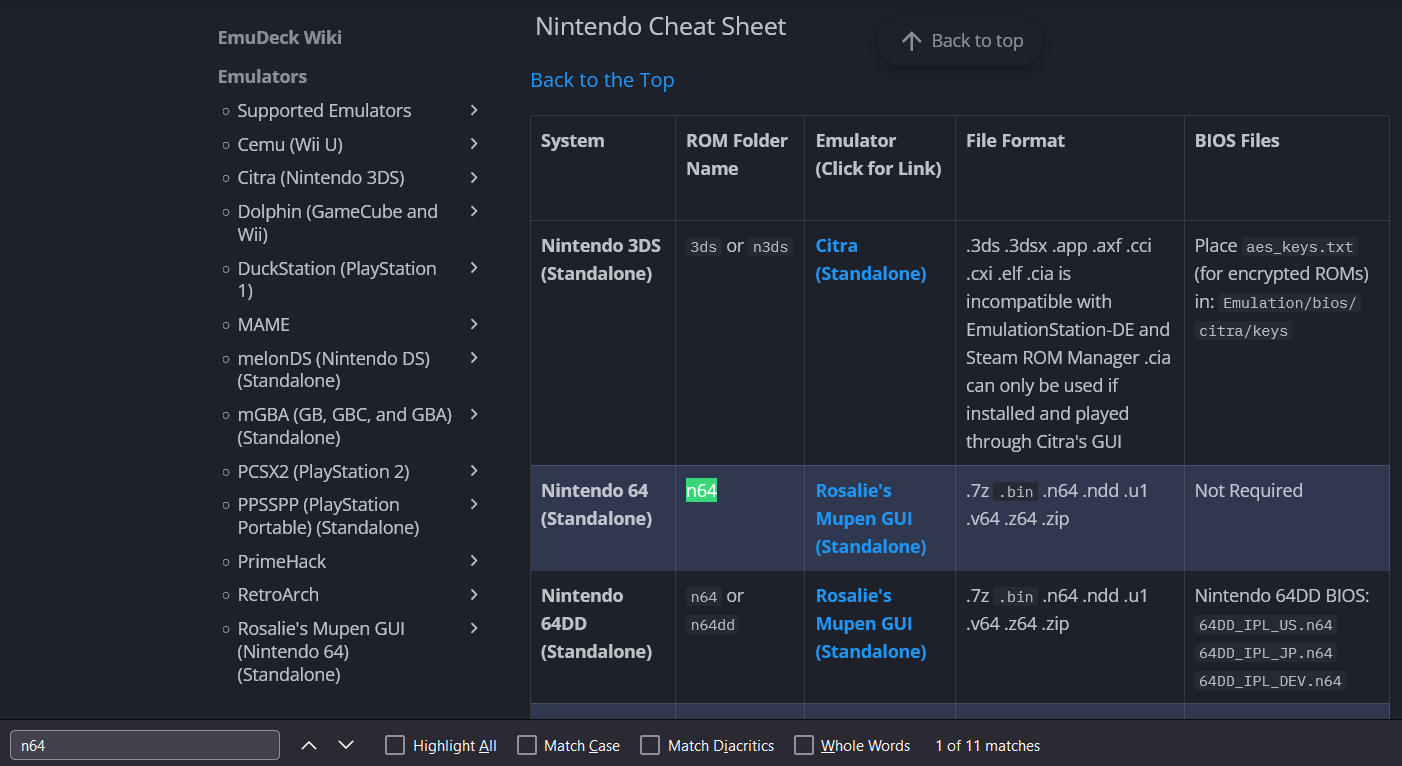Enable the Match Case checkbox
Viewport: 1402px width, 766px height.
(527, 745)
